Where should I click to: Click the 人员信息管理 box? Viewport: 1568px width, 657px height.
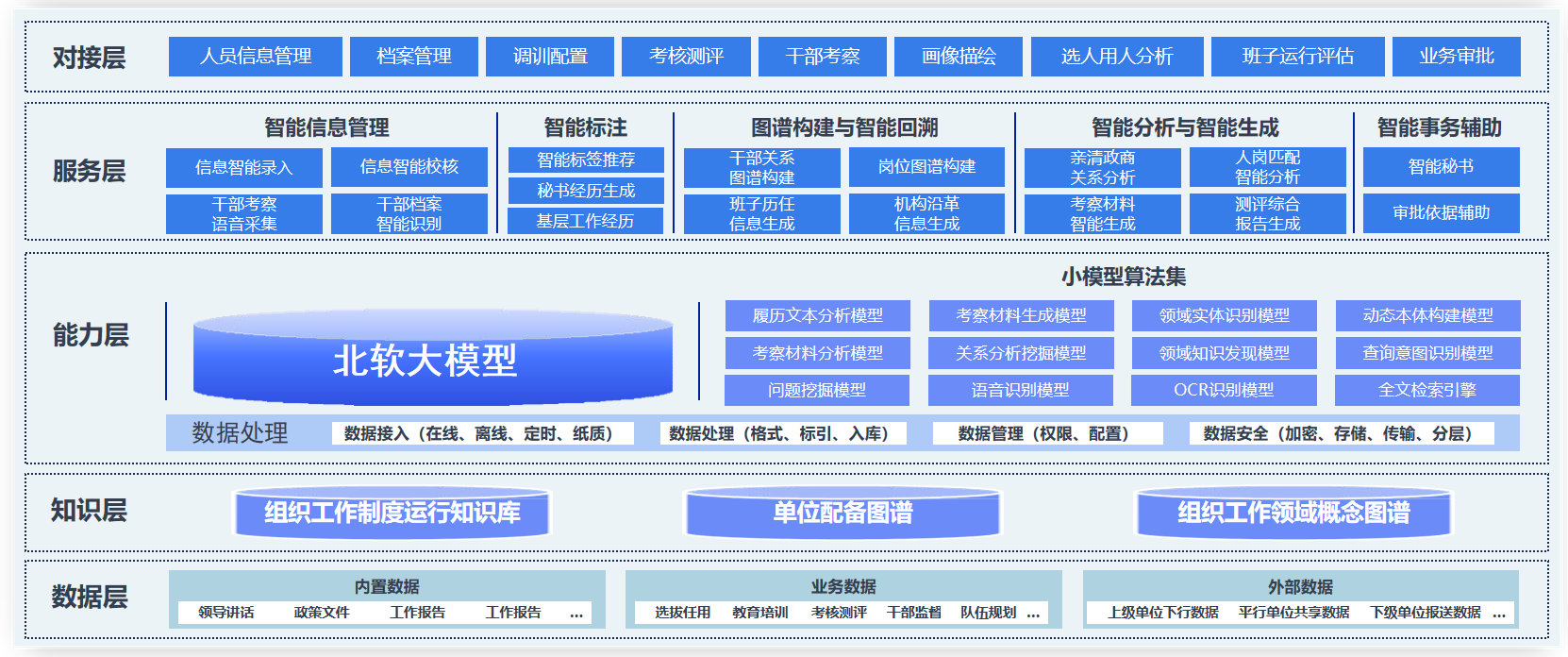click(x=256, y=57)
